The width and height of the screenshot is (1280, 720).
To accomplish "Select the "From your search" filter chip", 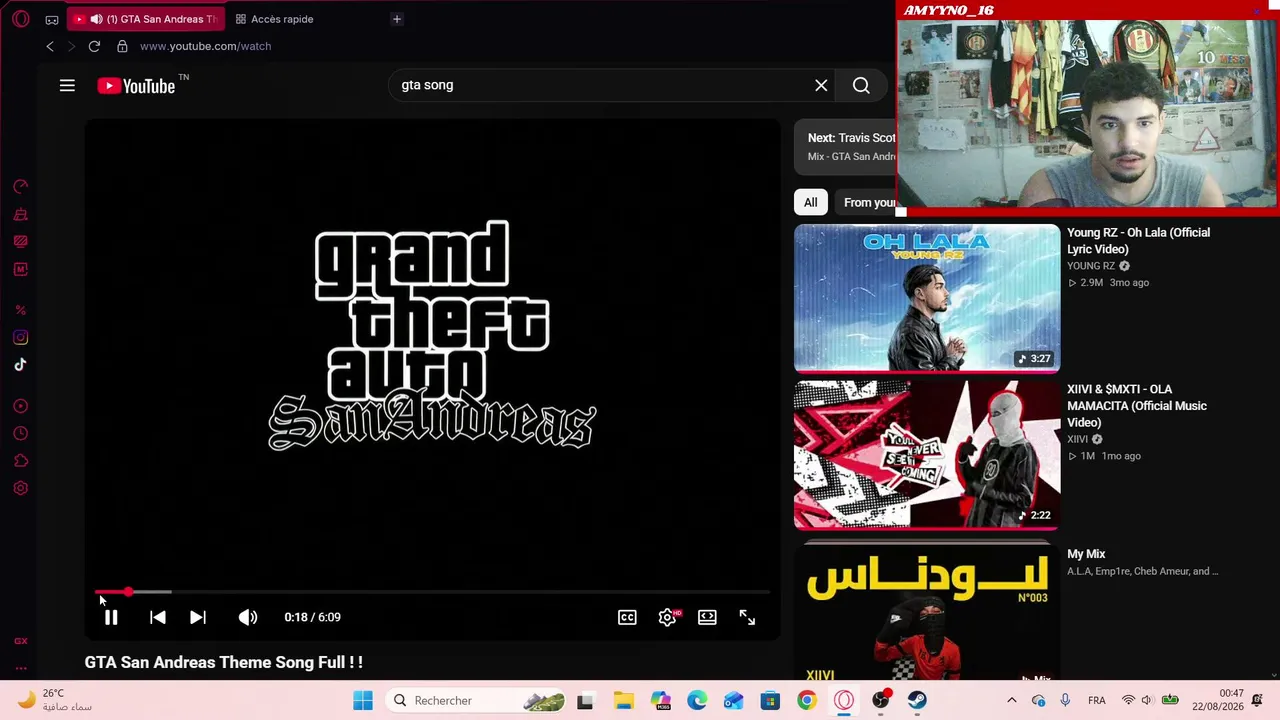I will pos(868,203).
